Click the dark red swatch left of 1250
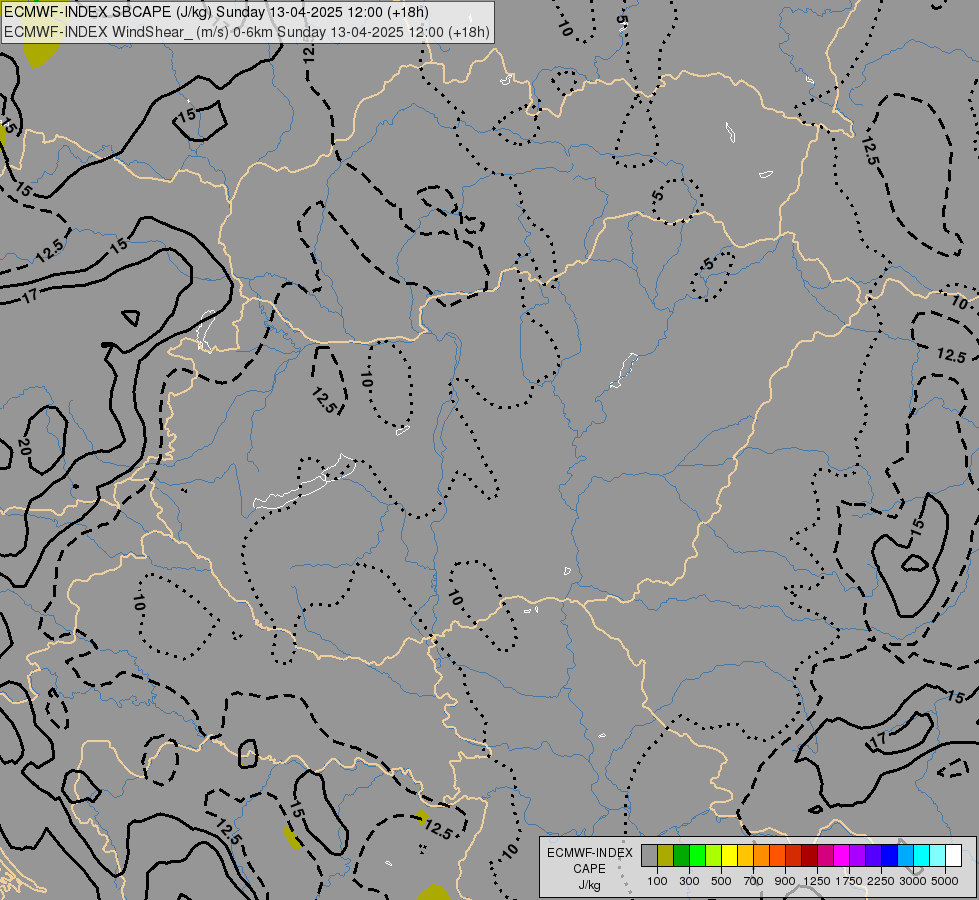The width and height of the screenshot is (979, 900). tap(809, 856)
